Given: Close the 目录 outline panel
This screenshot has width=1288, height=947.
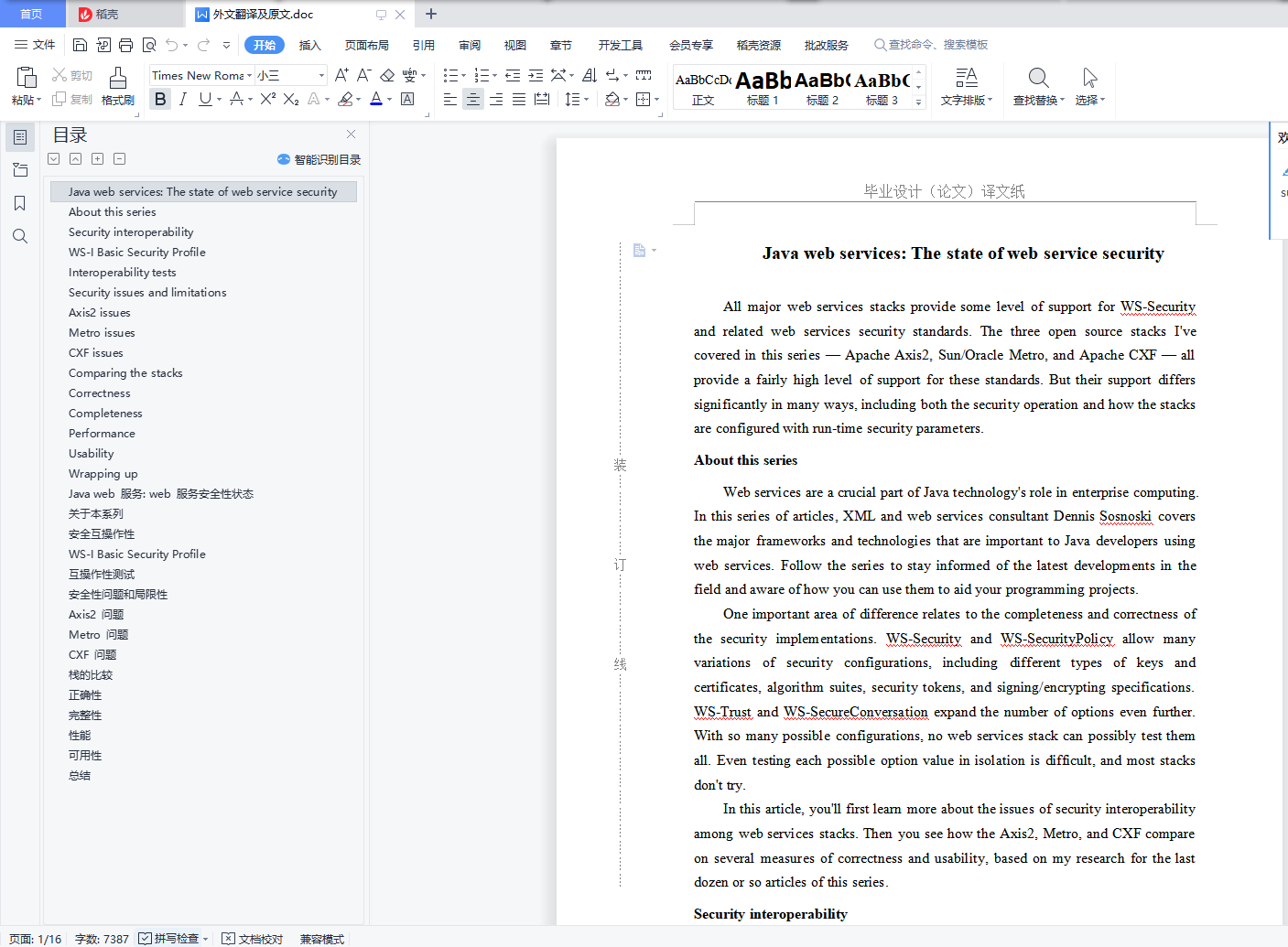Looking at the screenshot, I should click(x=351, y=135).
